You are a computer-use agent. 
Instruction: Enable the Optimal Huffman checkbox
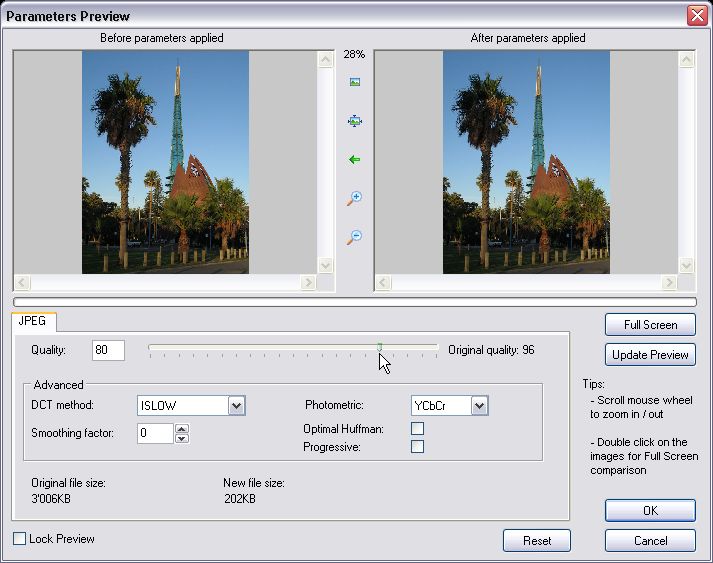point(417,428)
